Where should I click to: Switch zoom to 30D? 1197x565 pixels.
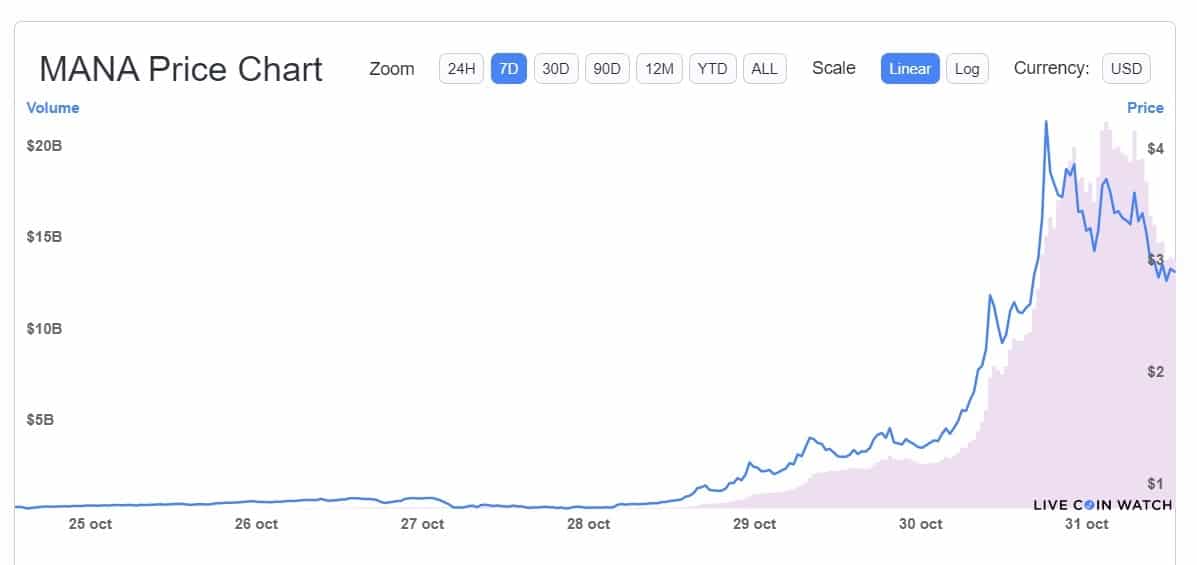point(556,69)
